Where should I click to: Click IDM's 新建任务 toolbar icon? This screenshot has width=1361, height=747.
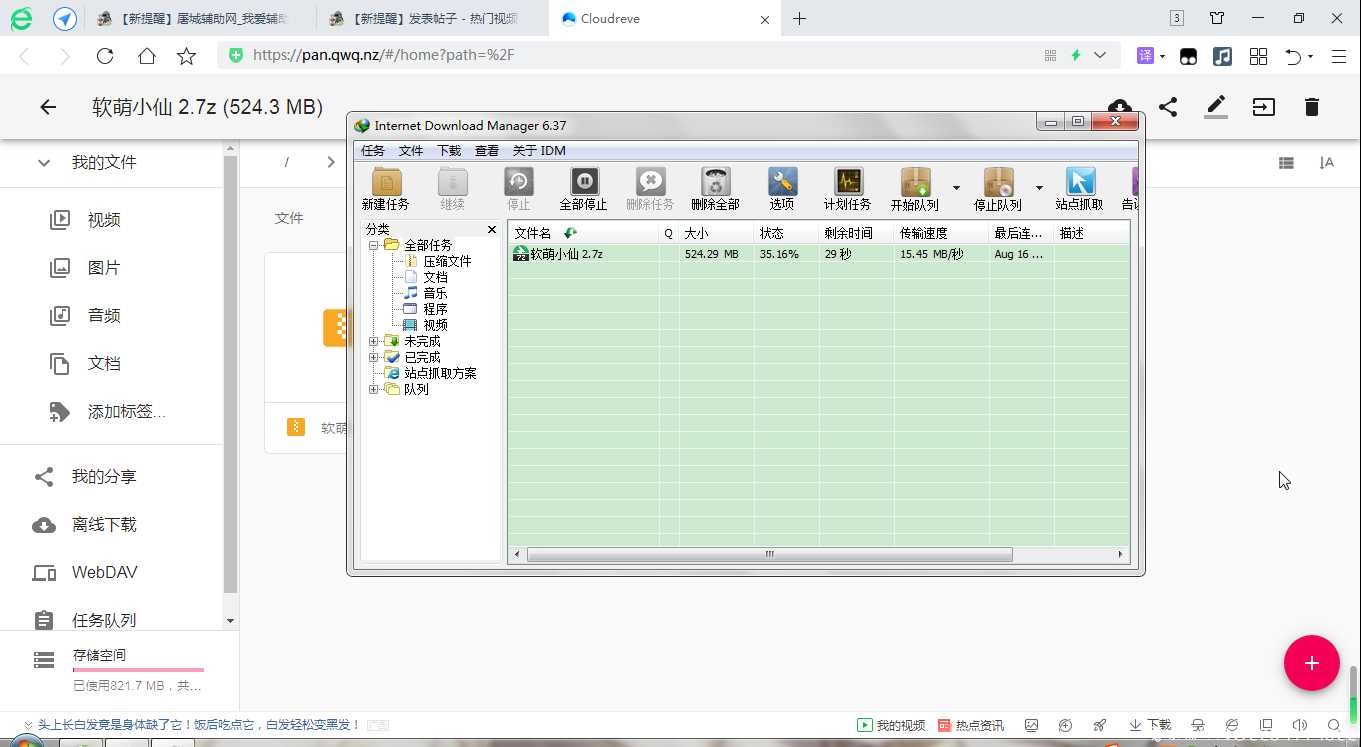click(386, 182)
